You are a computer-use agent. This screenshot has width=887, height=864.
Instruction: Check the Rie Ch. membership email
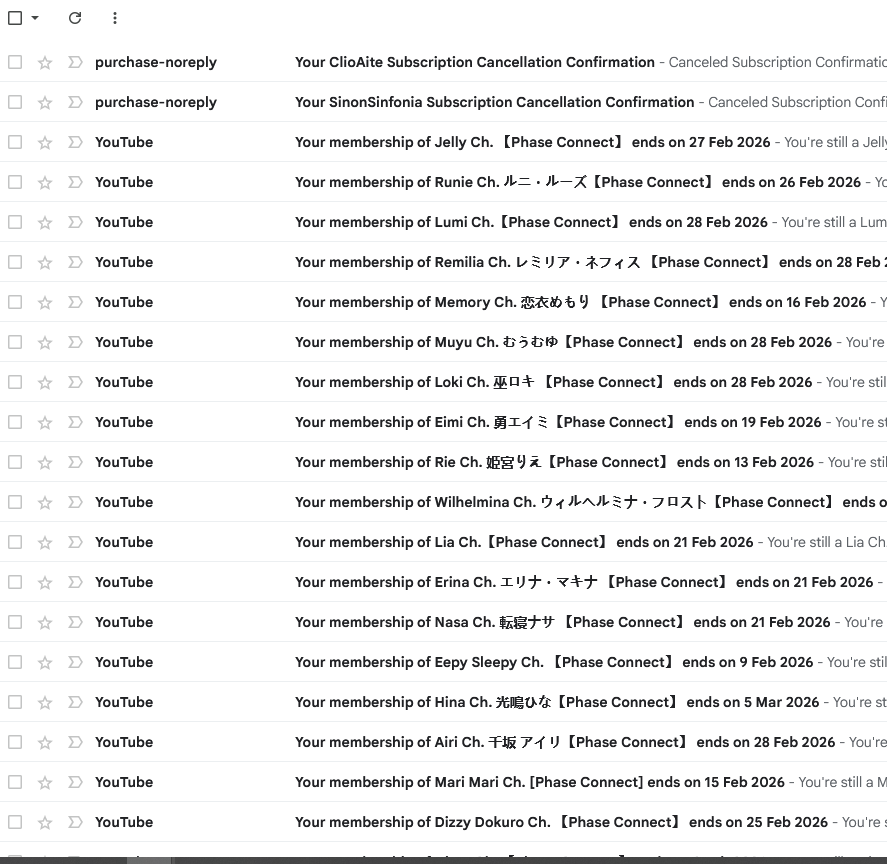pos(15,462)
